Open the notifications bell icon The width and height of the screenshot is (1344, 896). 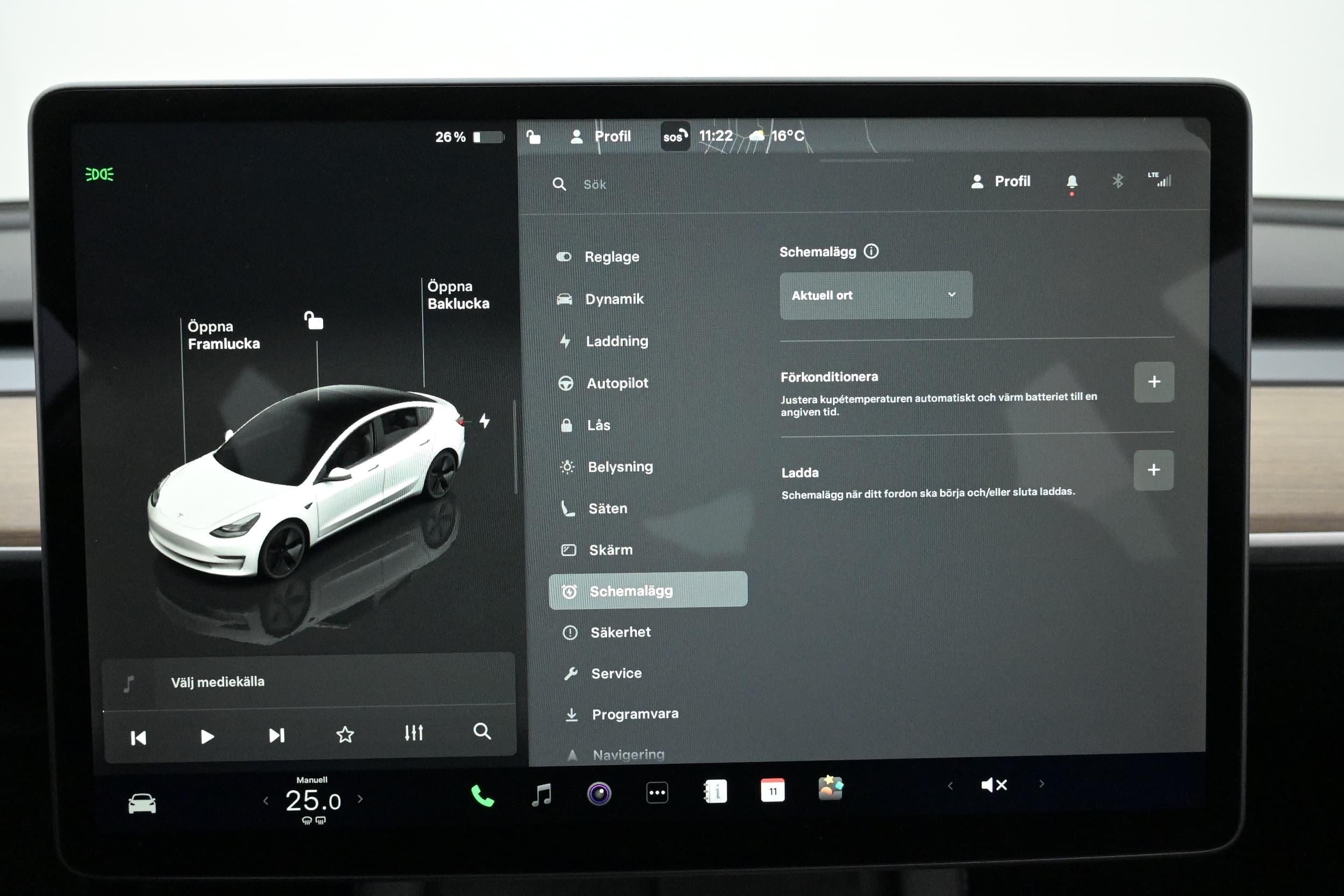[x=1072, y=182]
